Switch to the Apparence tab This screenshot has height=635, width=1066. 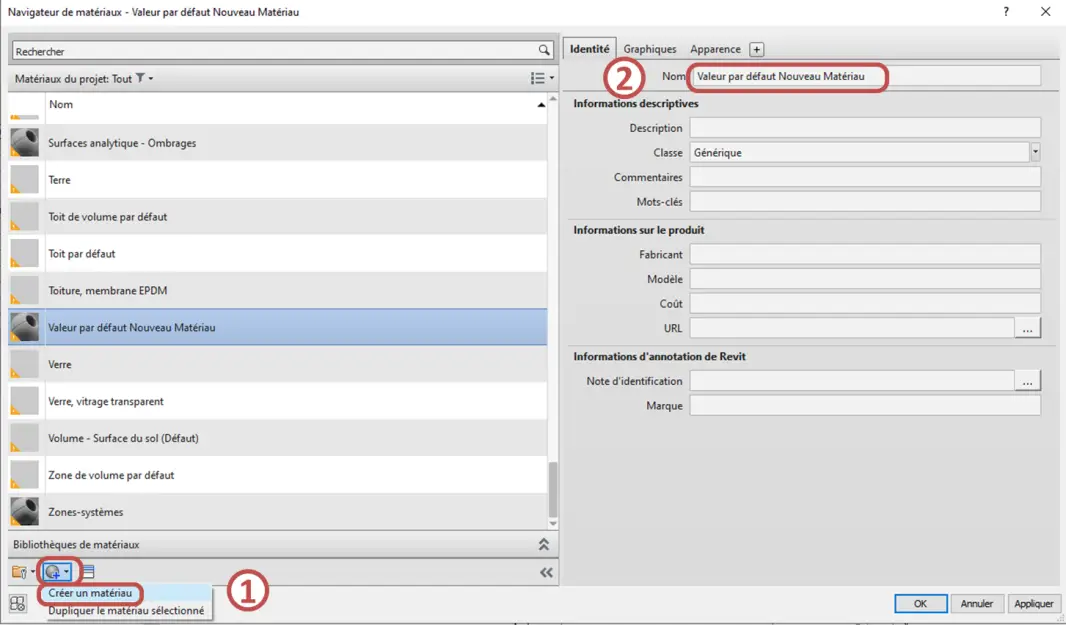[x=715, y=49]
